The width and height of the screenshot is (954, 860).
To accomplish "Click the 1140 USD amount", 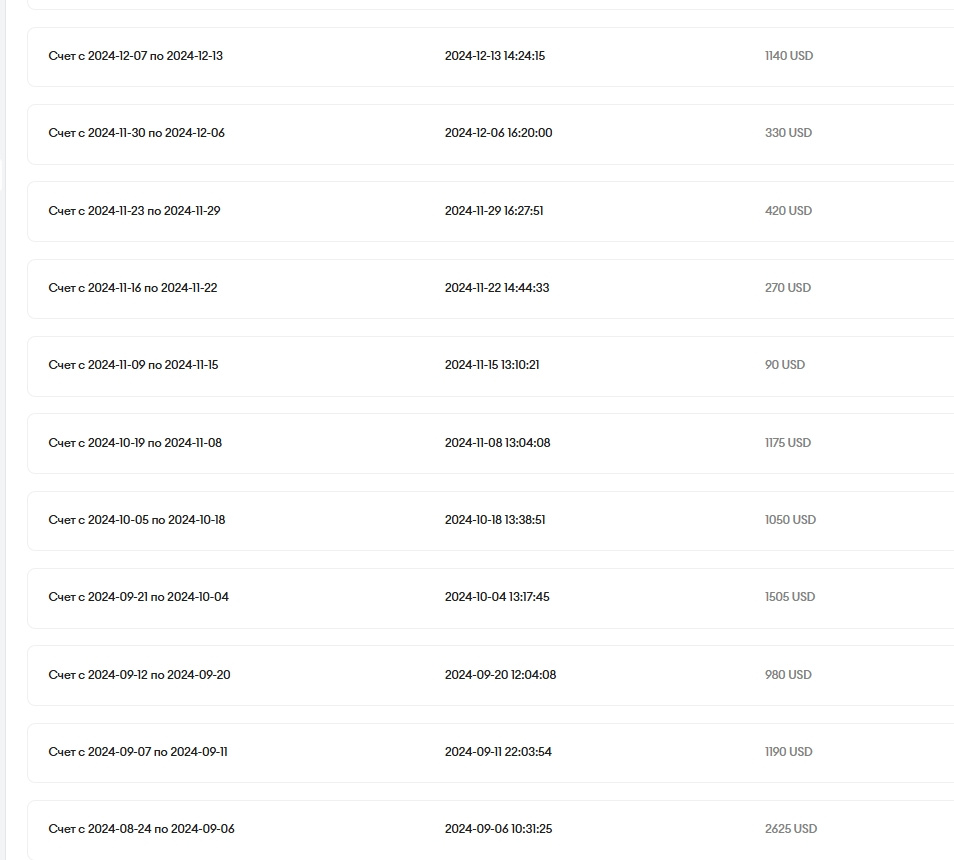I will point(789,56).
